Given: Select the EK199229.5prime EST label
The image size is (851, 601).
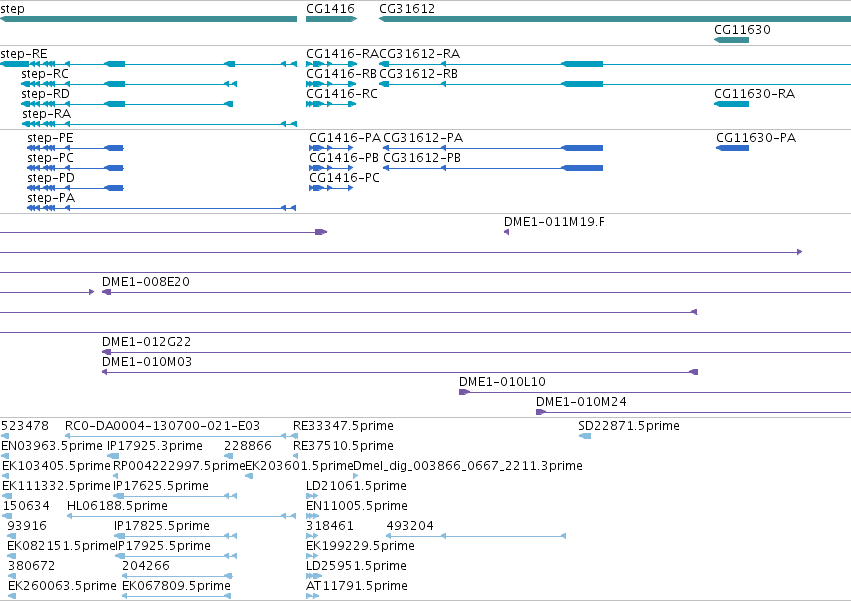Looking at the screenshot, I should 360,547.
